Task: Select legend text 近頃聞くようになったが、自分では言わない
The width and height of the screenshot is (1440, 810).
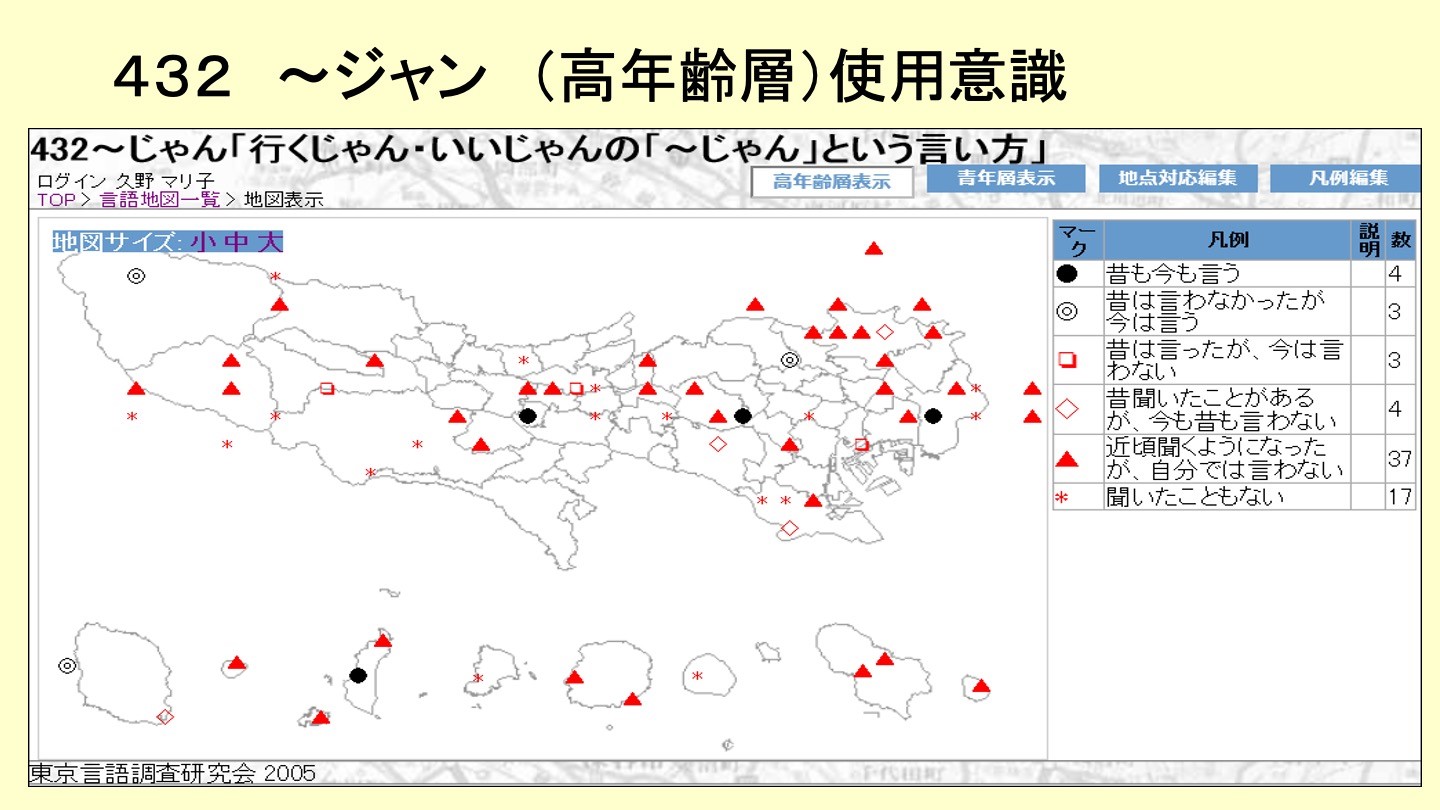Action: (1225, 458)
